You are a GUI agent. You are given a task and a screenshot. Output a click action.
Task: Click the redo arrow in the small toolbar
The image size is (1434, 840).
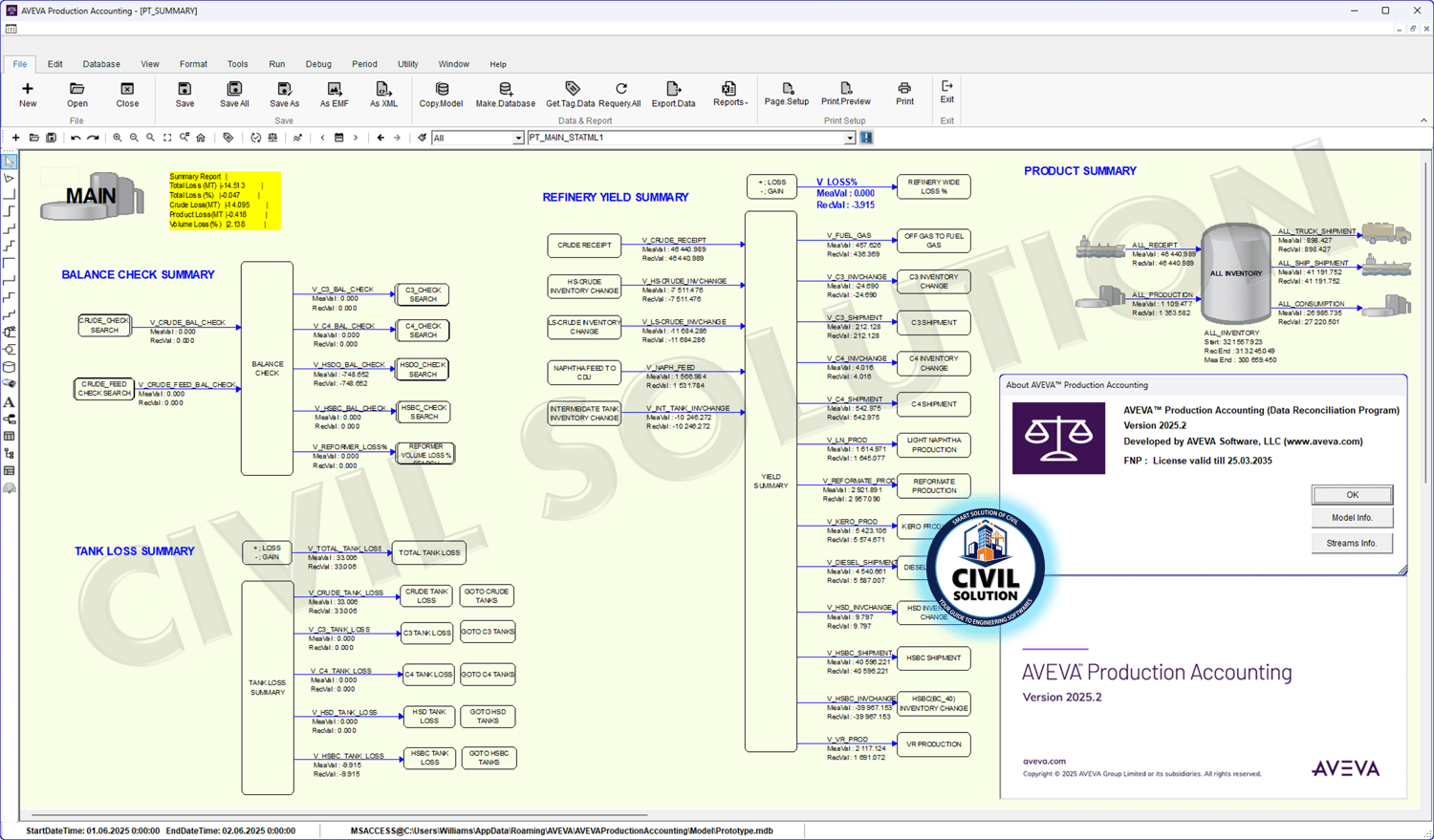click(93, 138)
